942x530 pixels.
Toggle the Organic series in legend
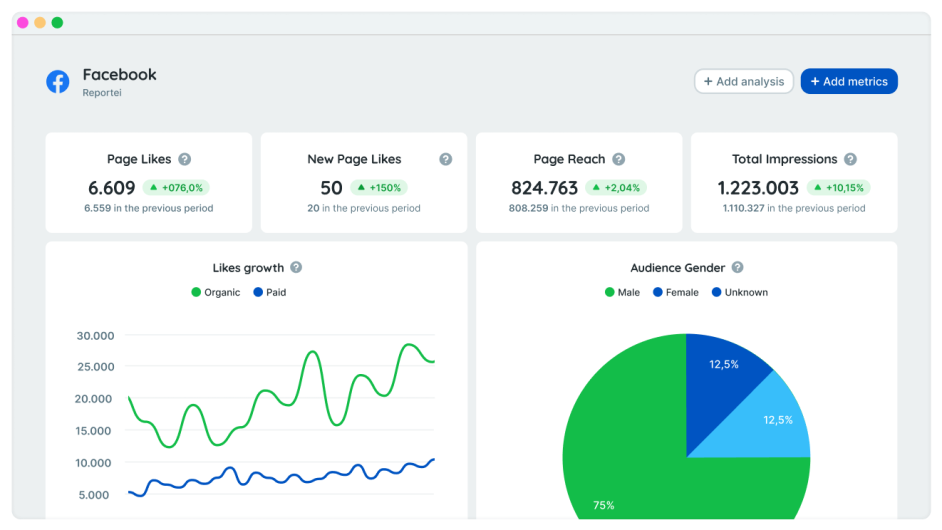(x=216, y=292)
